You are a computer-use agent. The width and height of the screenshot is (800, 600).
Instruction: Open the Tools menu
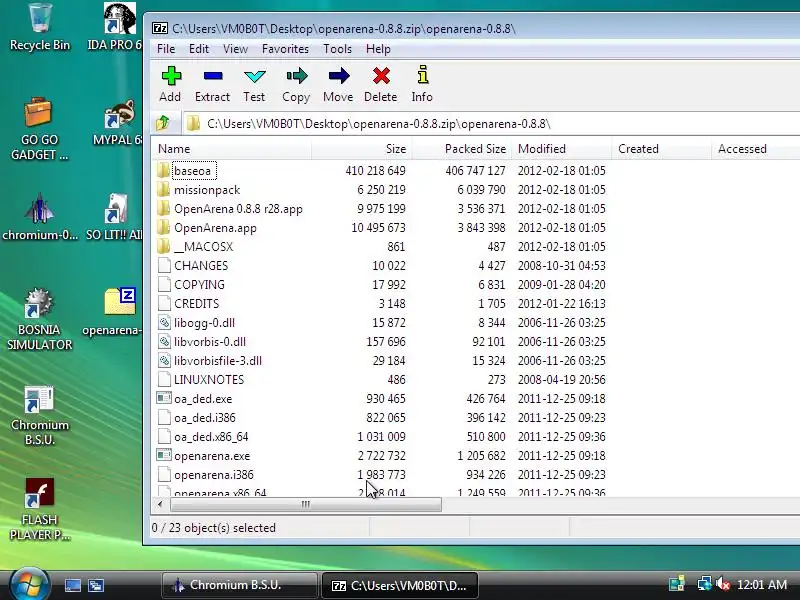coord(337,49)
